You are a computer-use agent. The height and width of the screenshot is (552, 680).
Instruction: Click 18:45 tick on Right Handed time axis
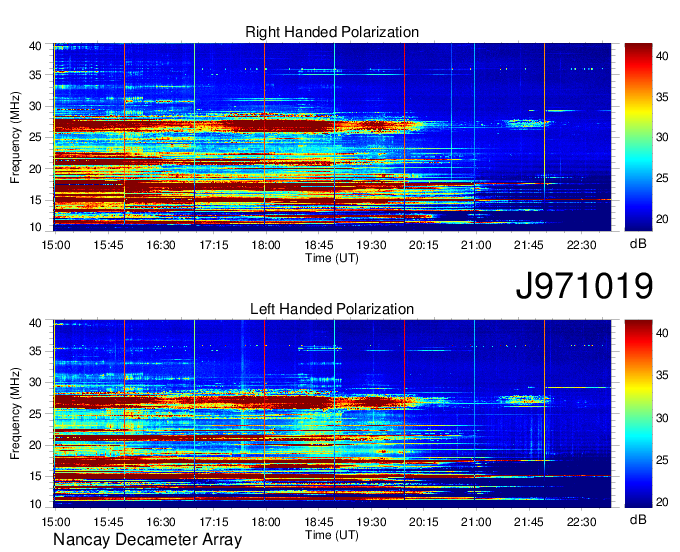pos(319,245)
